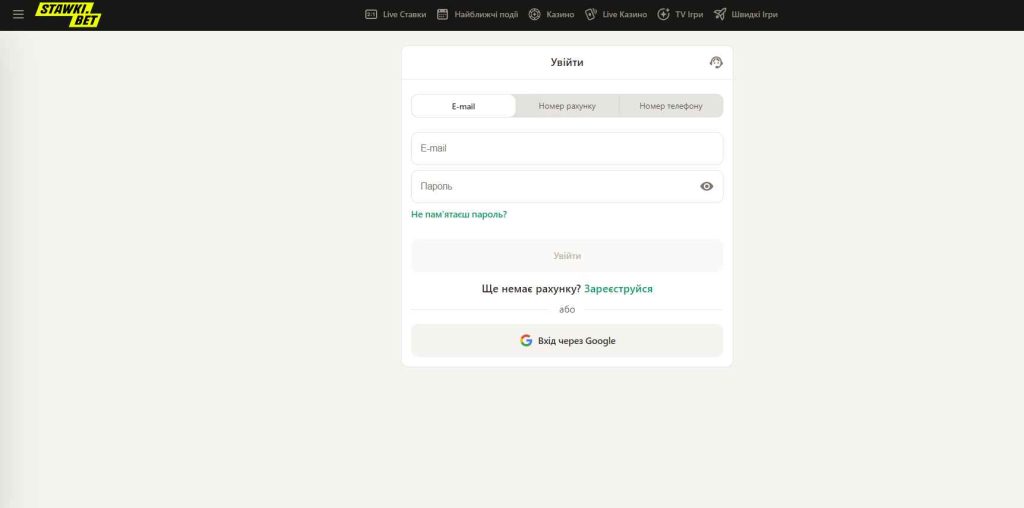This screenshot has height=508, width=1024.
Task: Switch to the Номер телефону tab
Action: pyautogui.click(x=671, y=106)
